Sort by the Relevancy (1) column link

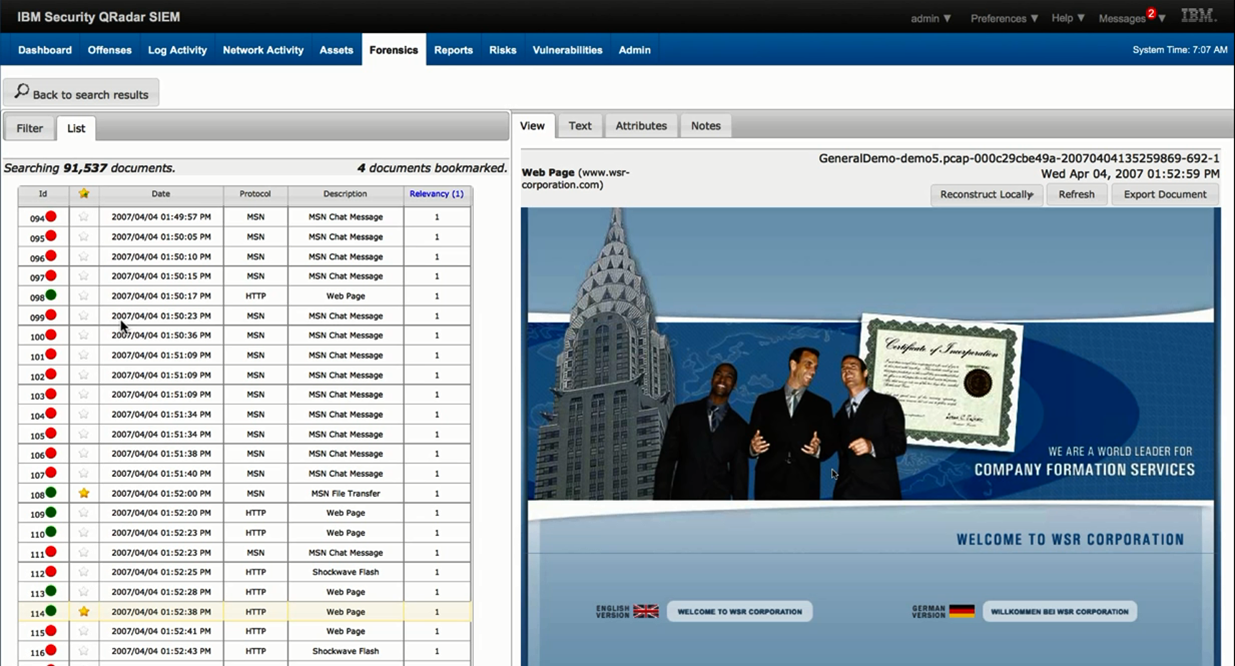pyautogui.click(x=437, y=194)
